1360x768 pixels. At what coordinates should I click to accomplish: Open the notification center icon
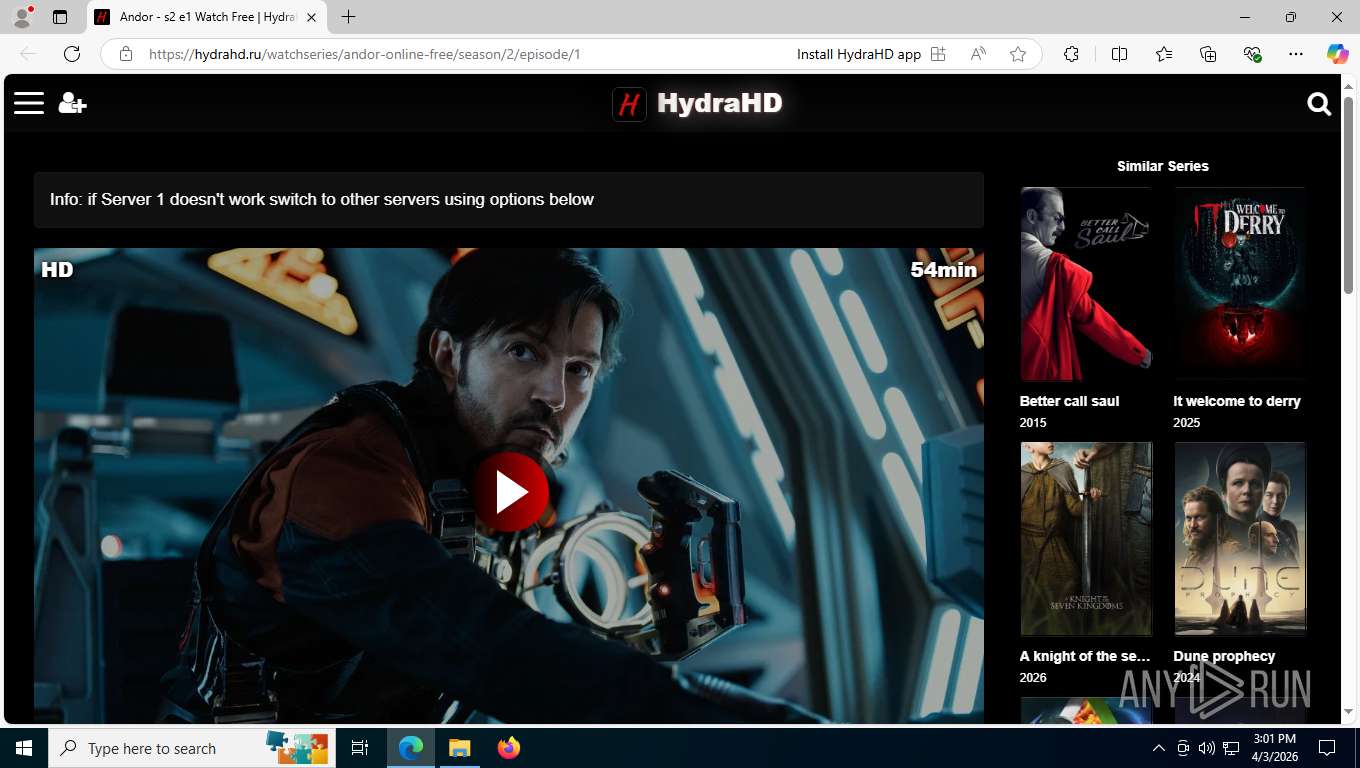[x=1327, y=748]
